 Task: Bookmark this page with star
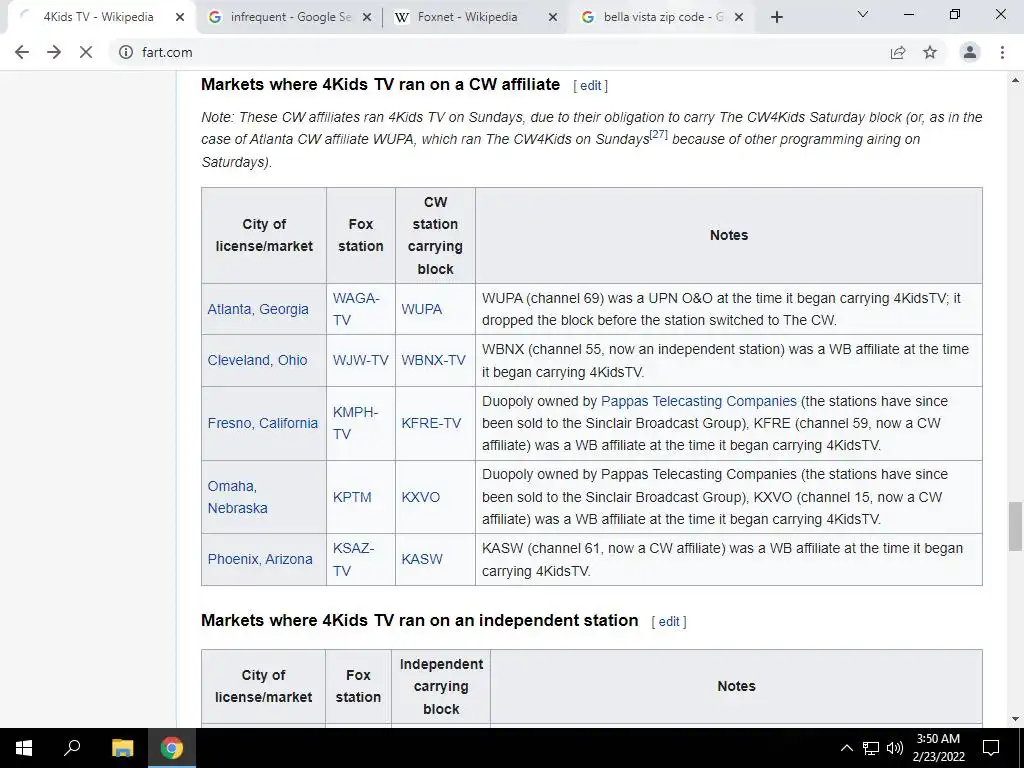pyautogui.click(x=930, y=52)
